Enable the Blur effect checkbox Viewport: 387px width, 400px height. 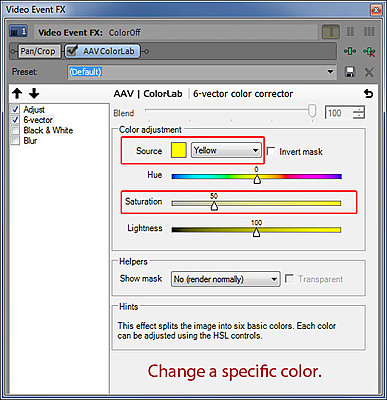pos(15,140)
